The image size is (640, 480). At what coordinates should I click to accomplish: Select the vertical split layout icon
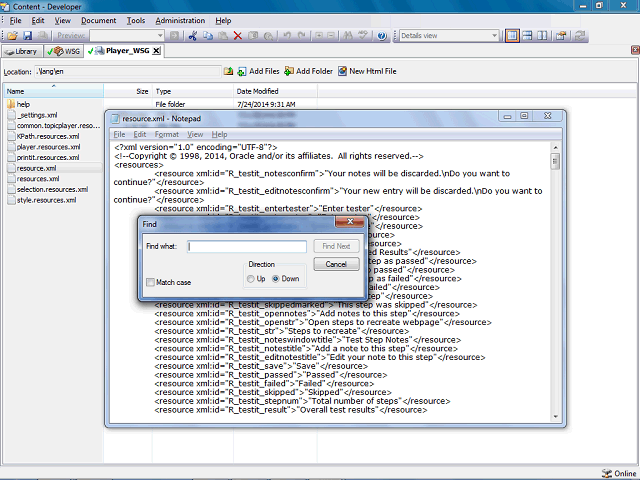coord(542,36)
